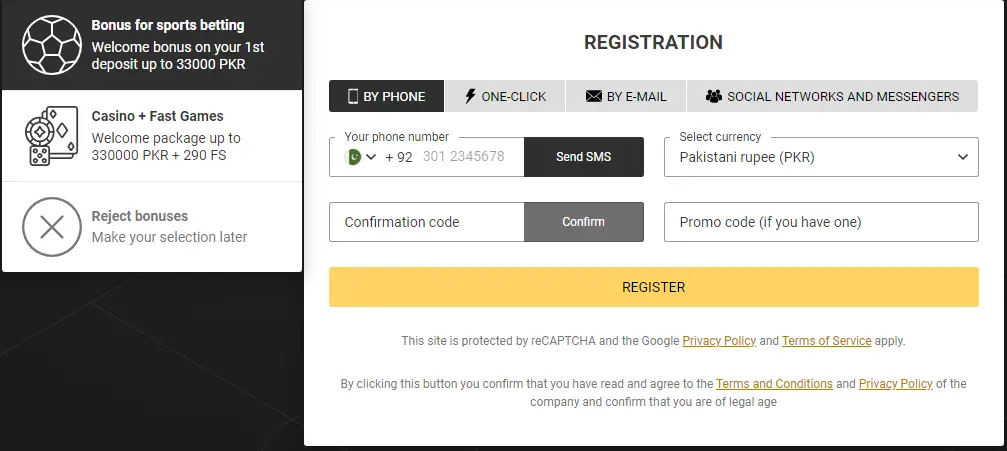
Task: Click the soccer ball sports bonus icon
Action: (52, 45)
